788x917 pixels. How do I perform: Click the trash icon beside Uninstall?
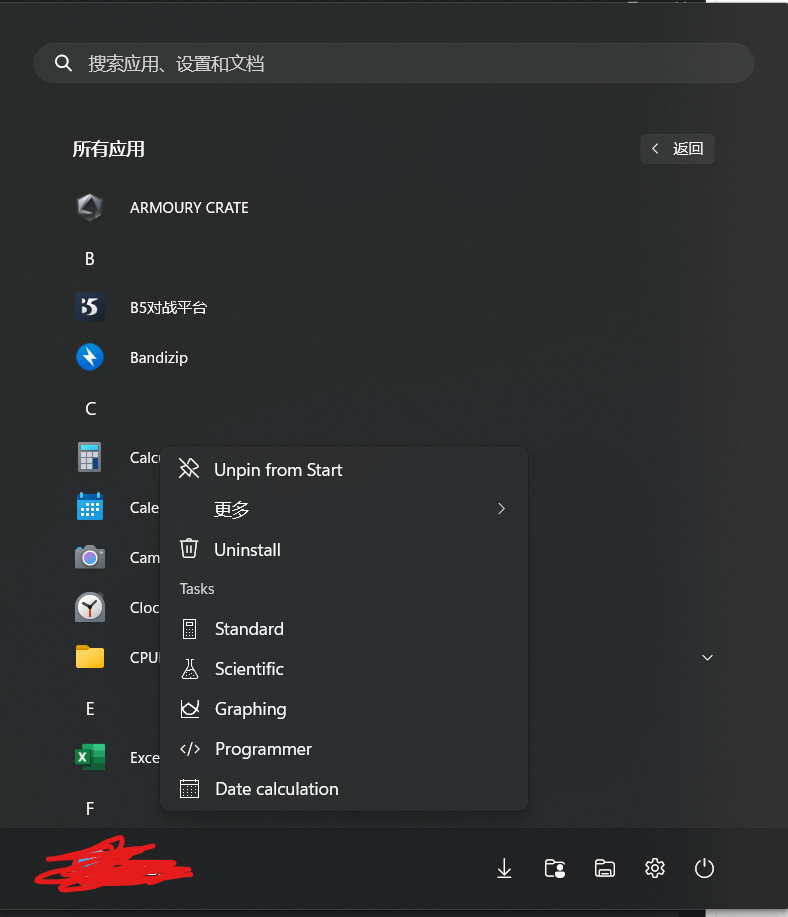[x=189, y=549]
